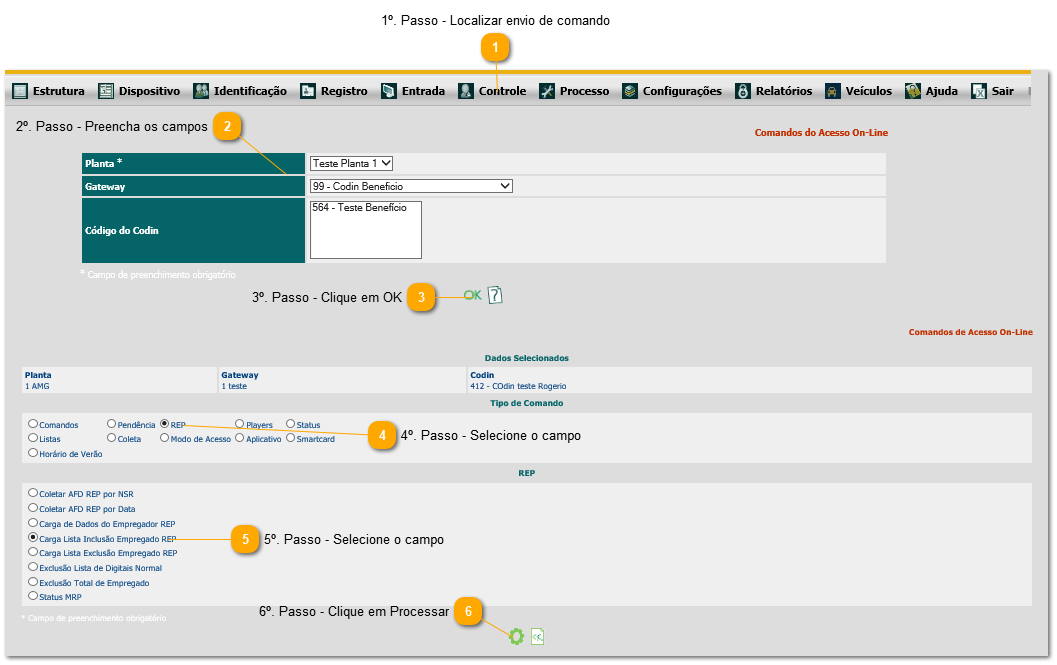Open the Registro menu
1057x665 pixels.
[x=344, y=91]
